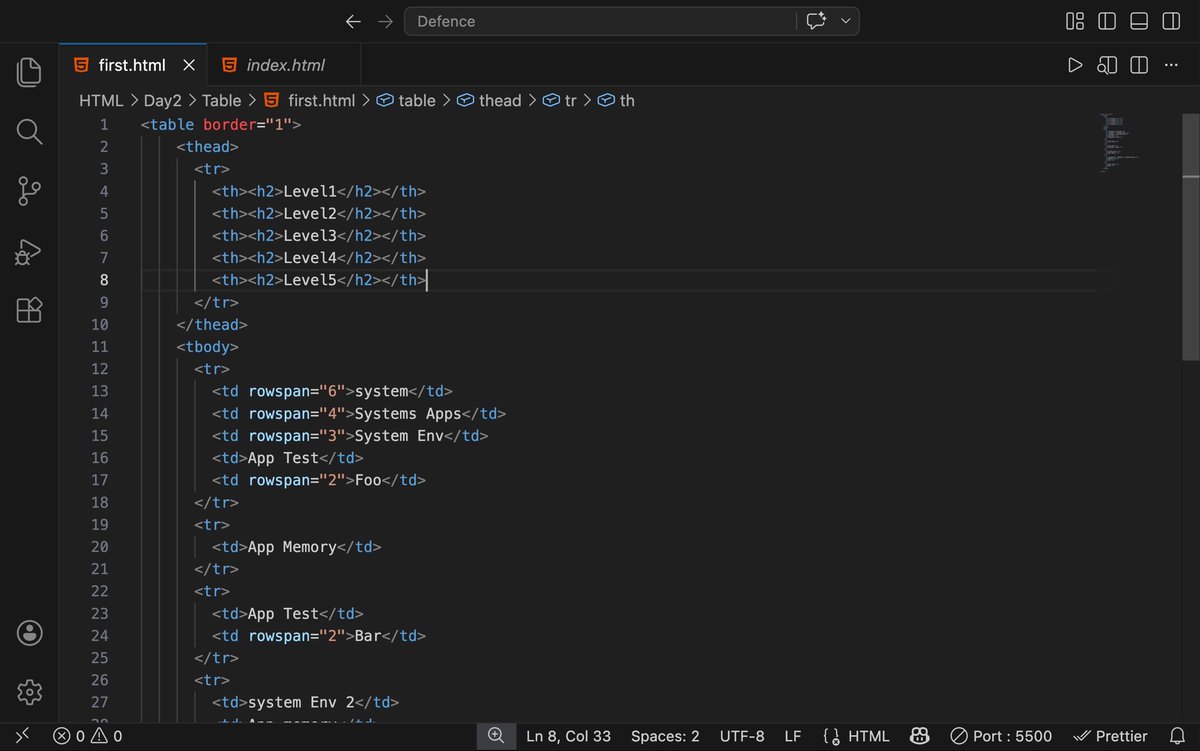Click rowspan="6" attribute on line 13
Screen dimensions: 1200x751
[297, 391]
